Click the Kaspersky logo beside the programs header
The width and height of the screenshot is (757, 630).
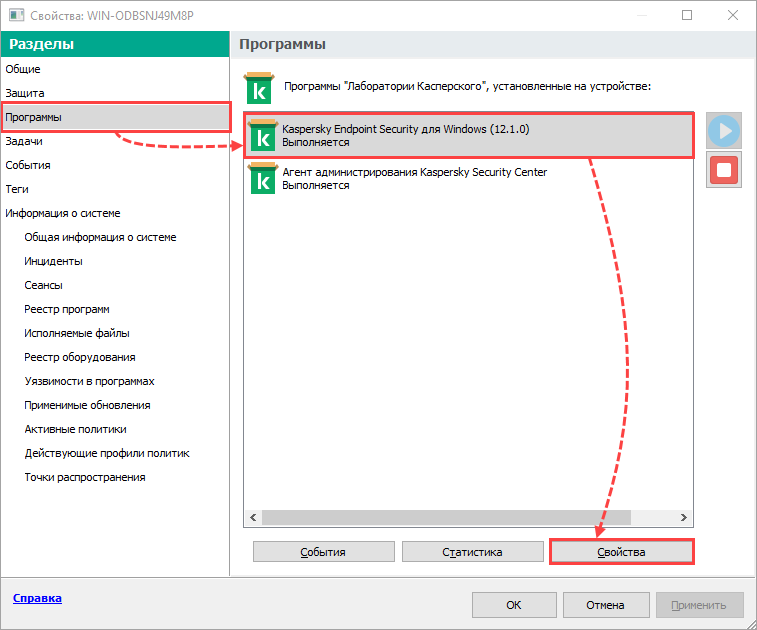pyautogui.click(x=259, y=88)
